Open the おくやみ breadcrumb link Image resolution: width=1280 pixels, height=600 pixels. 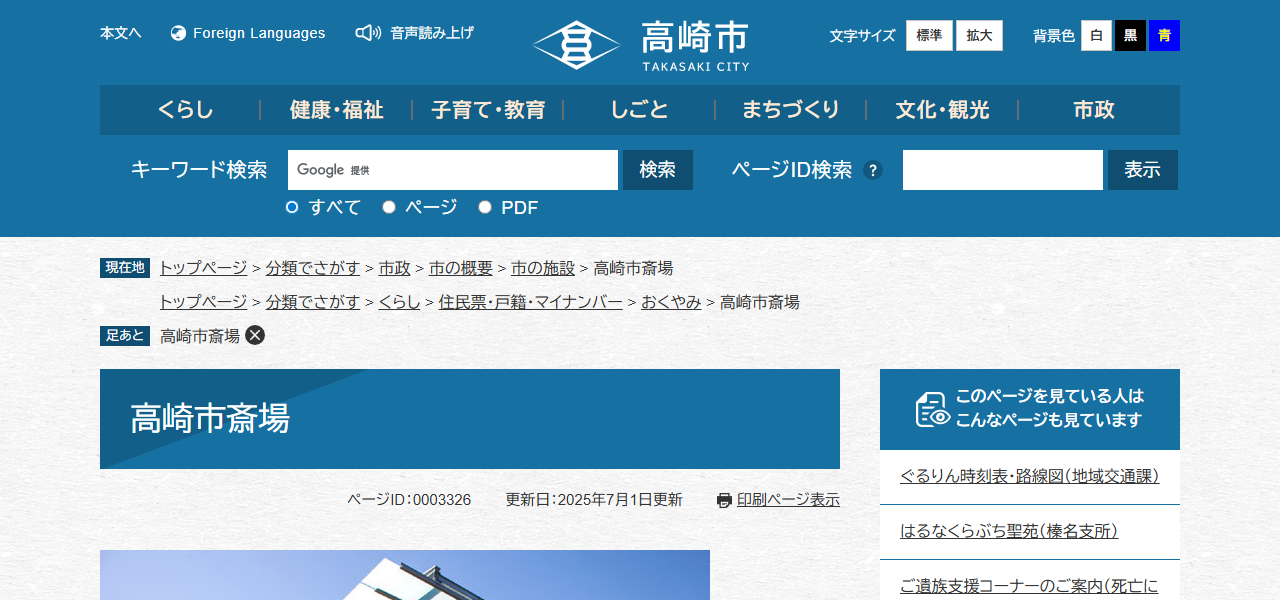pyautogui.click(x=672, y=302)
